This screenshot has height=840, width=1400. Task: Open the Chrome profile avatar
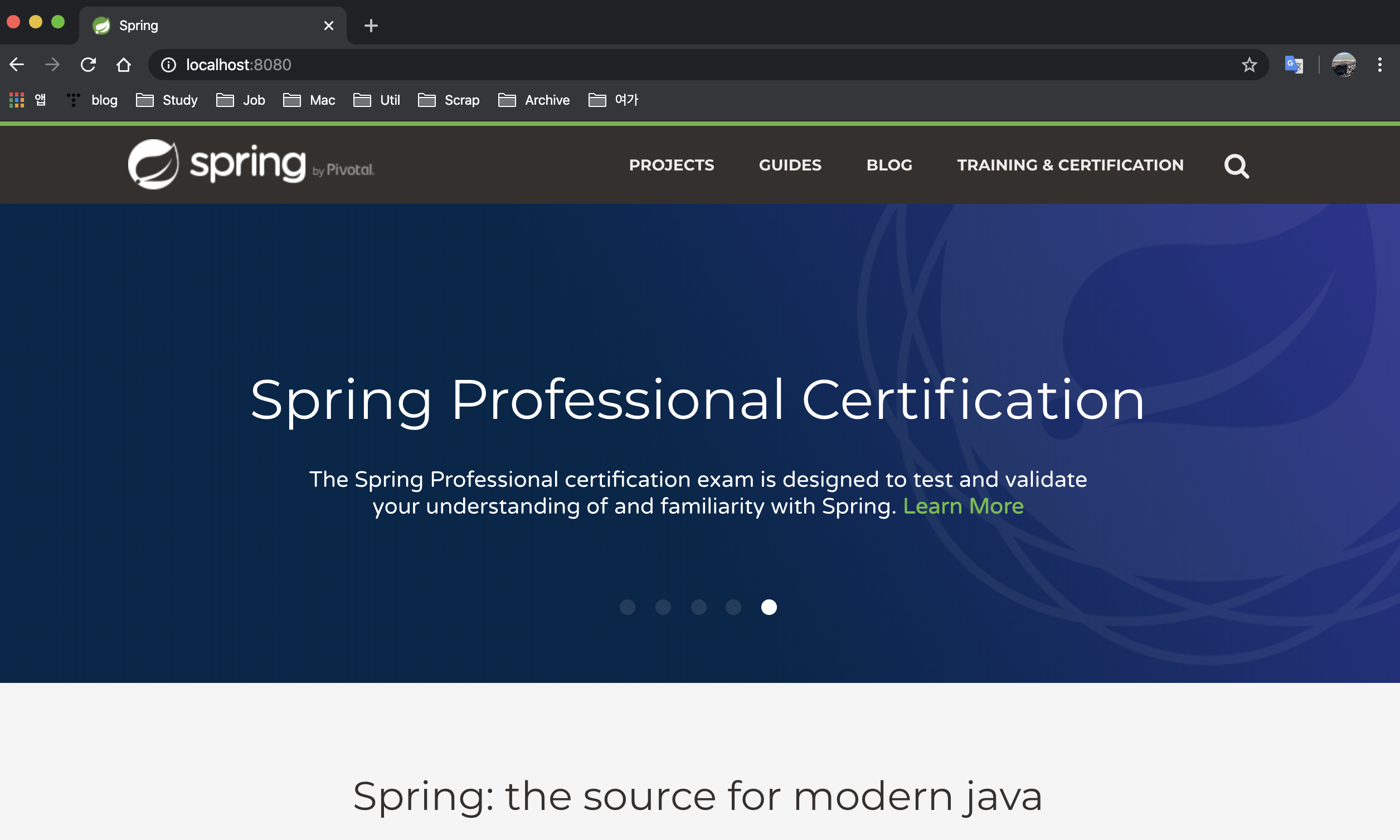click(1343, 65)
